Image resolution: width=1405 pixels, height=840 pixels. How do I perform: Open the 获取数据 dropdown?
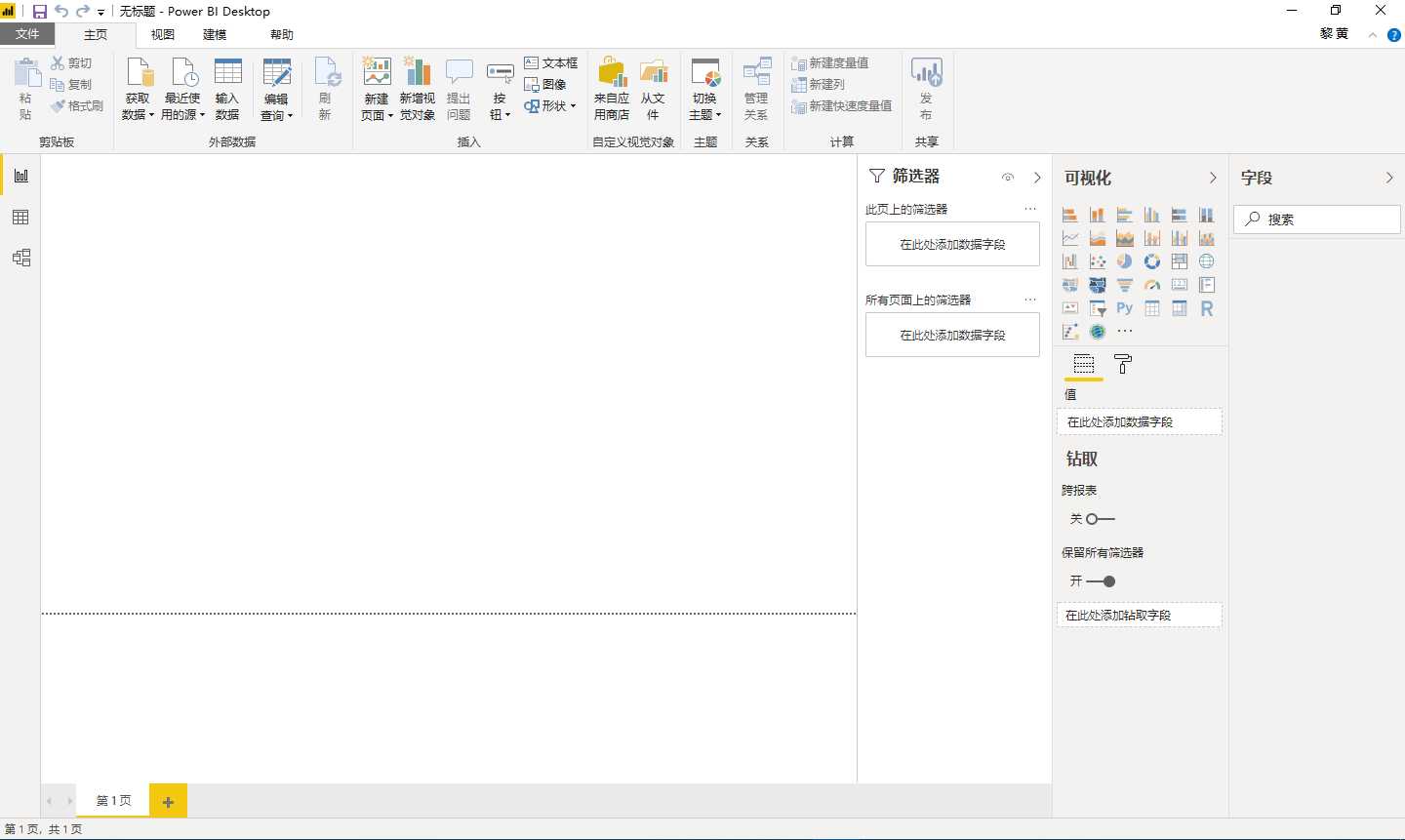tap(138, 89)
